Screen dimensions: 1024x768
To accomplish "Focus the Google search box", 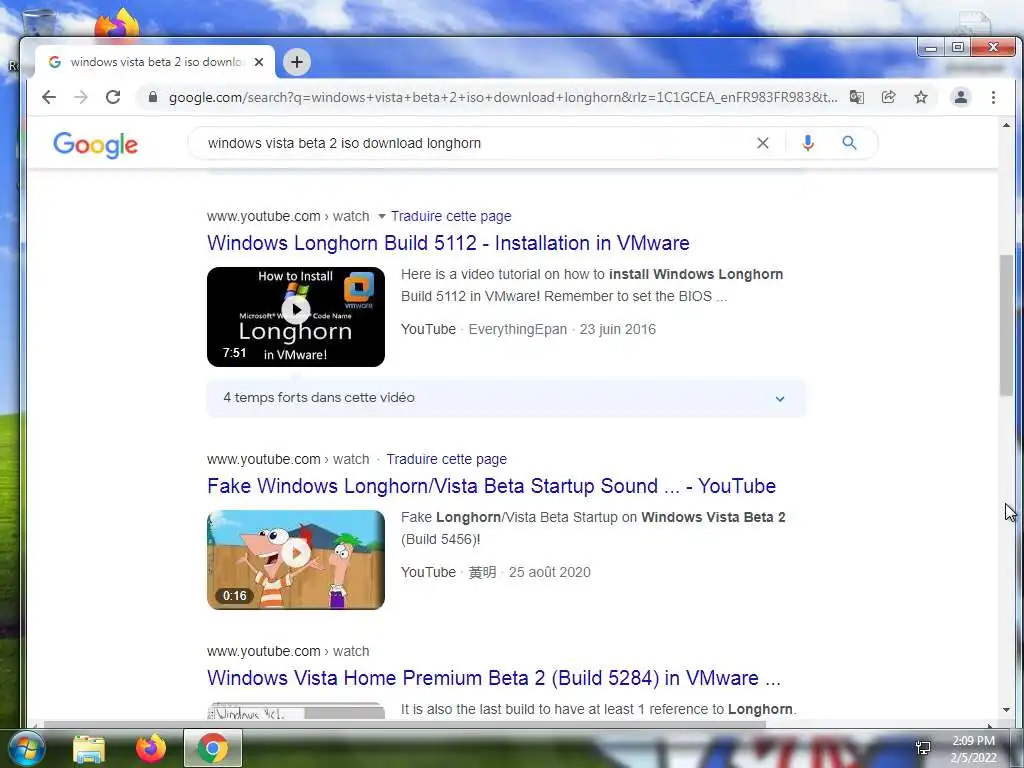I will (x=475, y=143).
